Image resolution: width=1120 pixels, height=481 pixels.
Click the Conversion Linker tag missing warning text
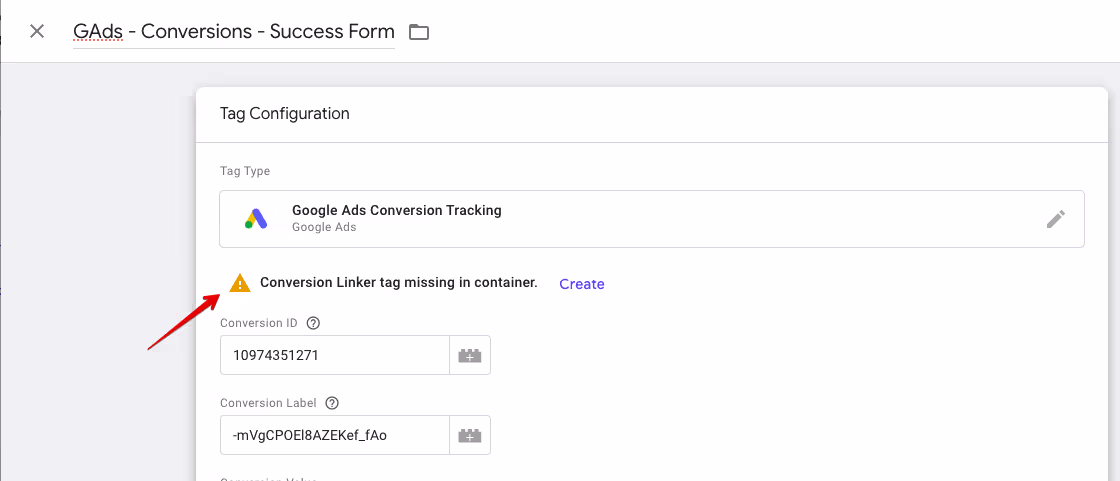point(399,282)
